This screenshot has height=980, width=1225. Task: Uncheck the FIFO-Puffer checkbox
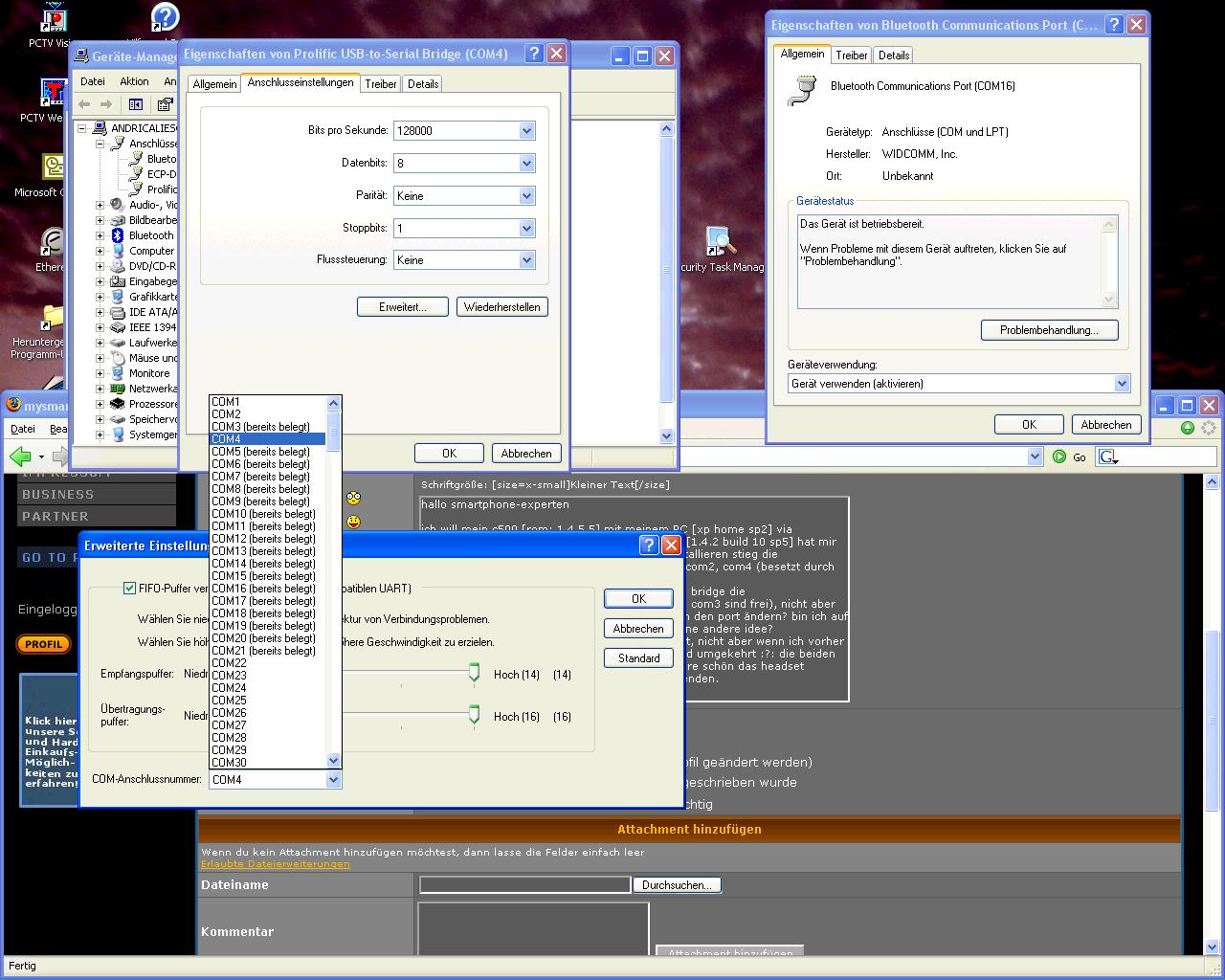click(x=129, y=588)
